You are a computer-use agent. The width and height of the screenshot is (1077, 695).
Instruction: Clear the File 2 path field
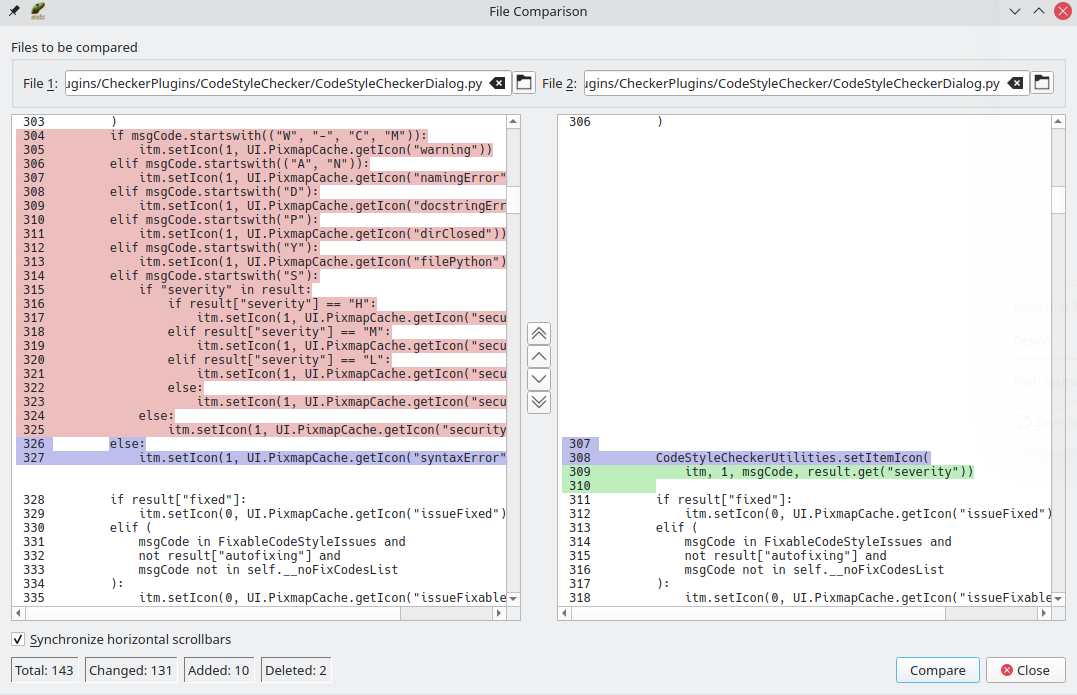click(x=1015, y=83)
